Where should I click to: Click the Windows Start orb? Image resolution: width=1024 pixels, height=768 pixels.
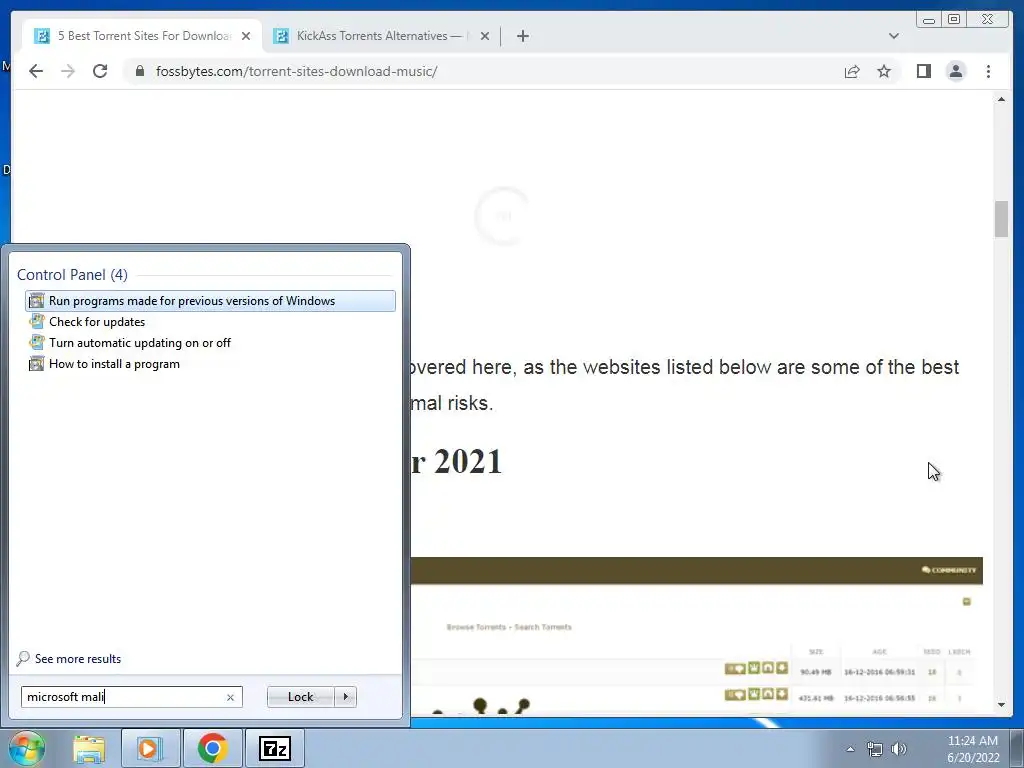coord(26,748)
